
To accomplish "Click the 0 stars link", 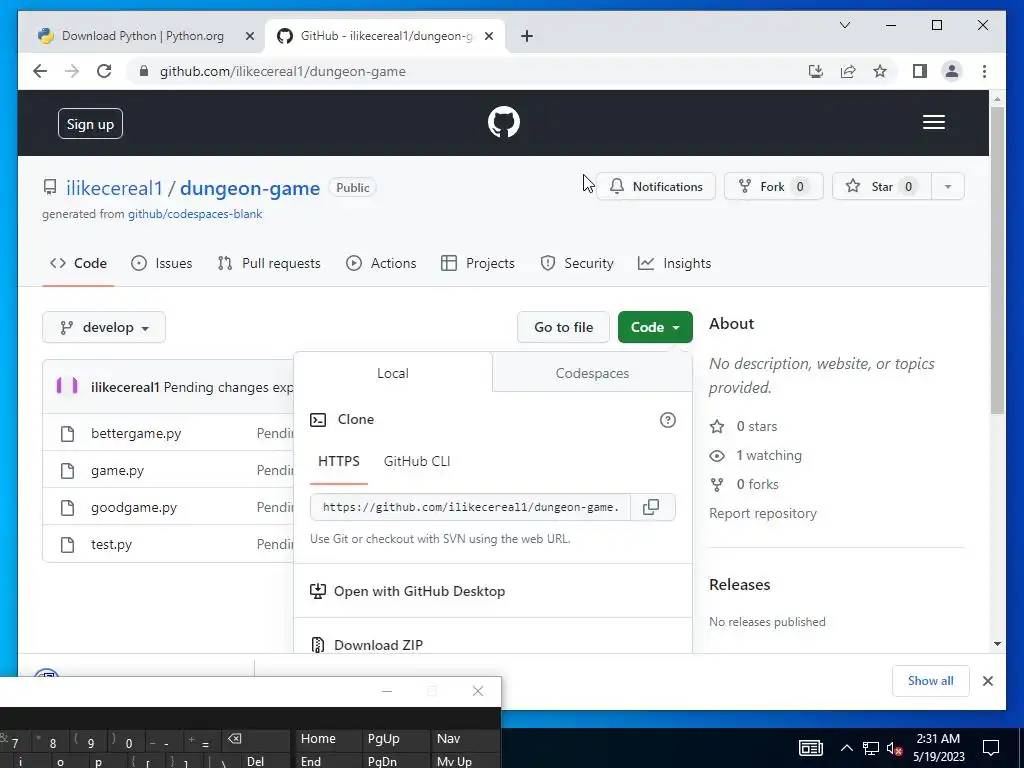I will [x=757, y=426].
